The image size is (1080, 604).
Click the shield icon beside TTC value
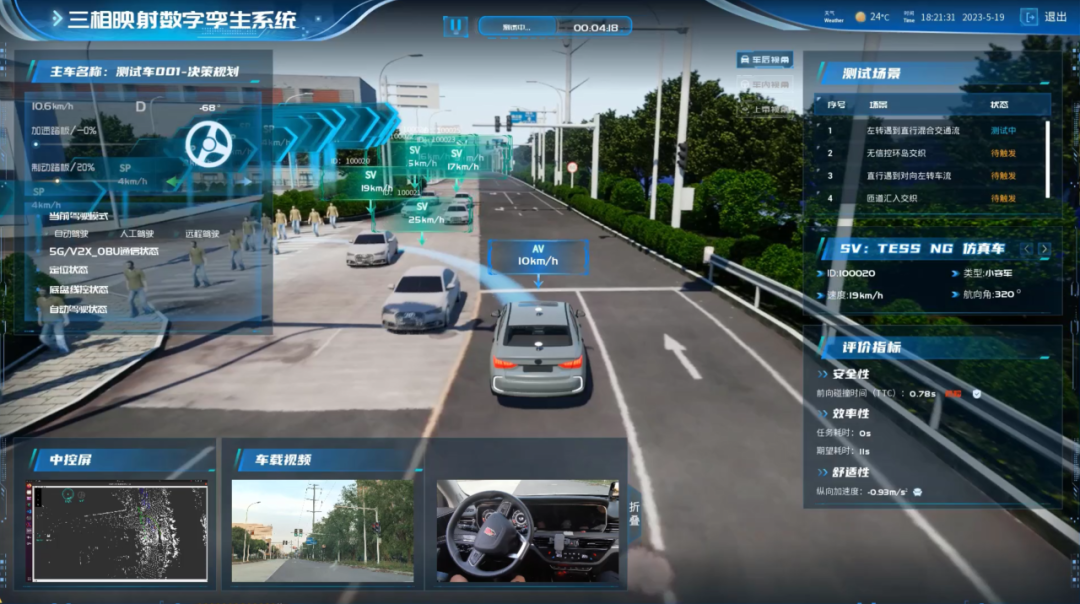point(976,394)
